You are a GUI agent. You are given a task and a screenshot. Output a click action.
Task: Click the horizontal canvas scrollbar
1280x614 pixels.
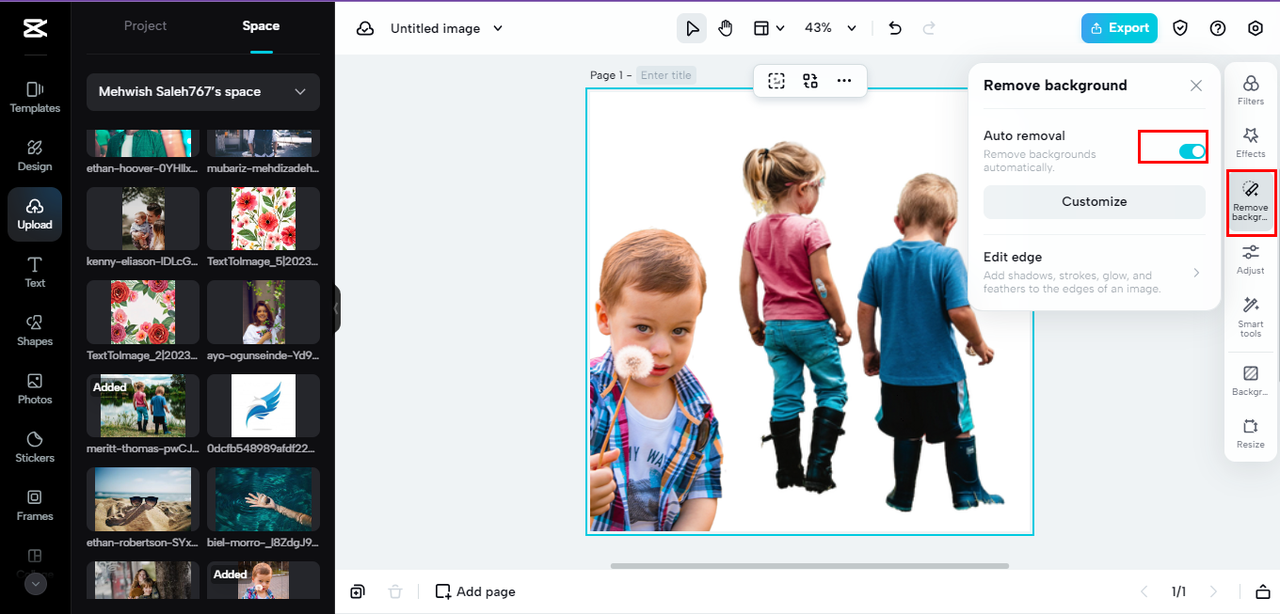coord(809,566)
